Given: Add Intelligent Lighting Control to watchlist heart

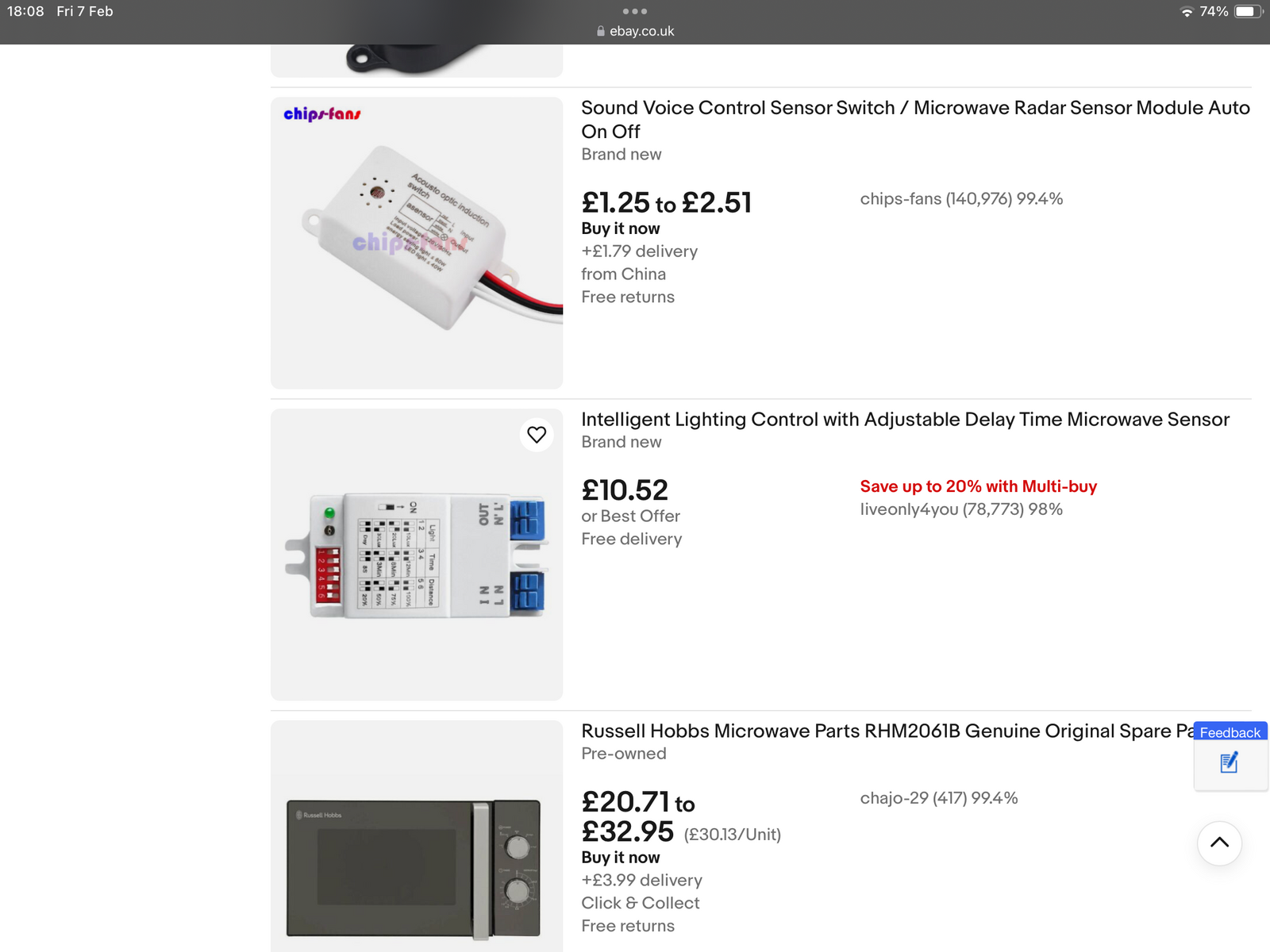Looking at the screenshot, I should coord(537,435).
